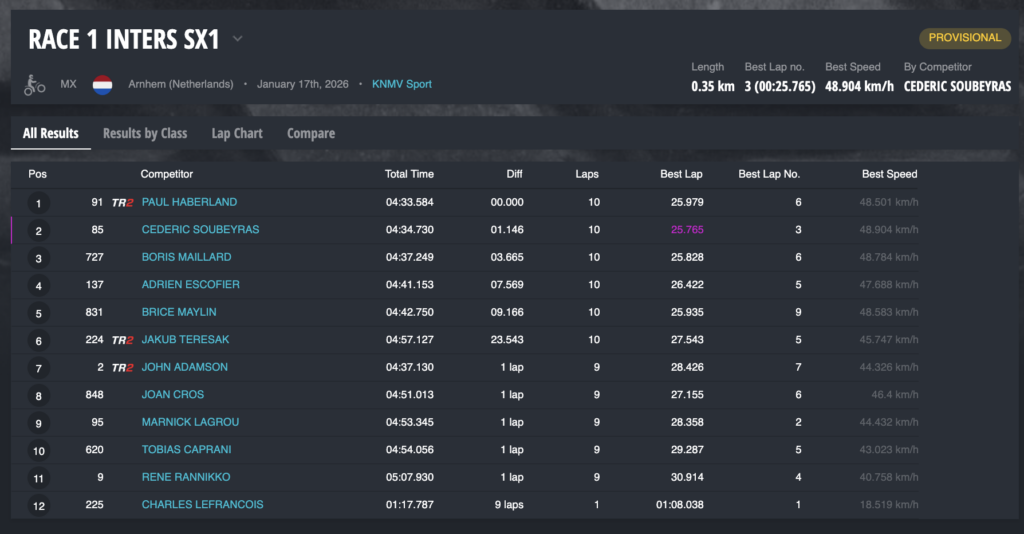Screen dimensions: 1024x534
Task: Click the Provisional status badge
Action: coord(965,38)
